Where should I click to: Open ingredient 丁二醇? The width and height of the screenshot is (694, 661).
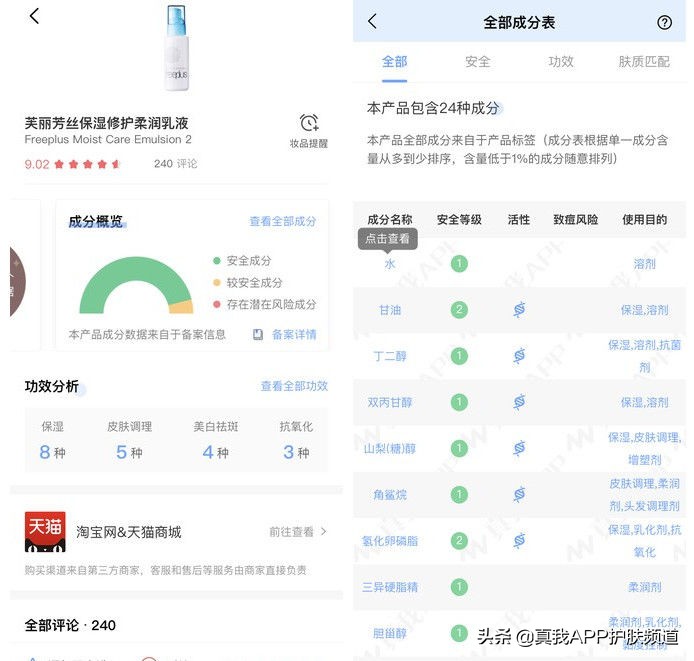[389, 356]
